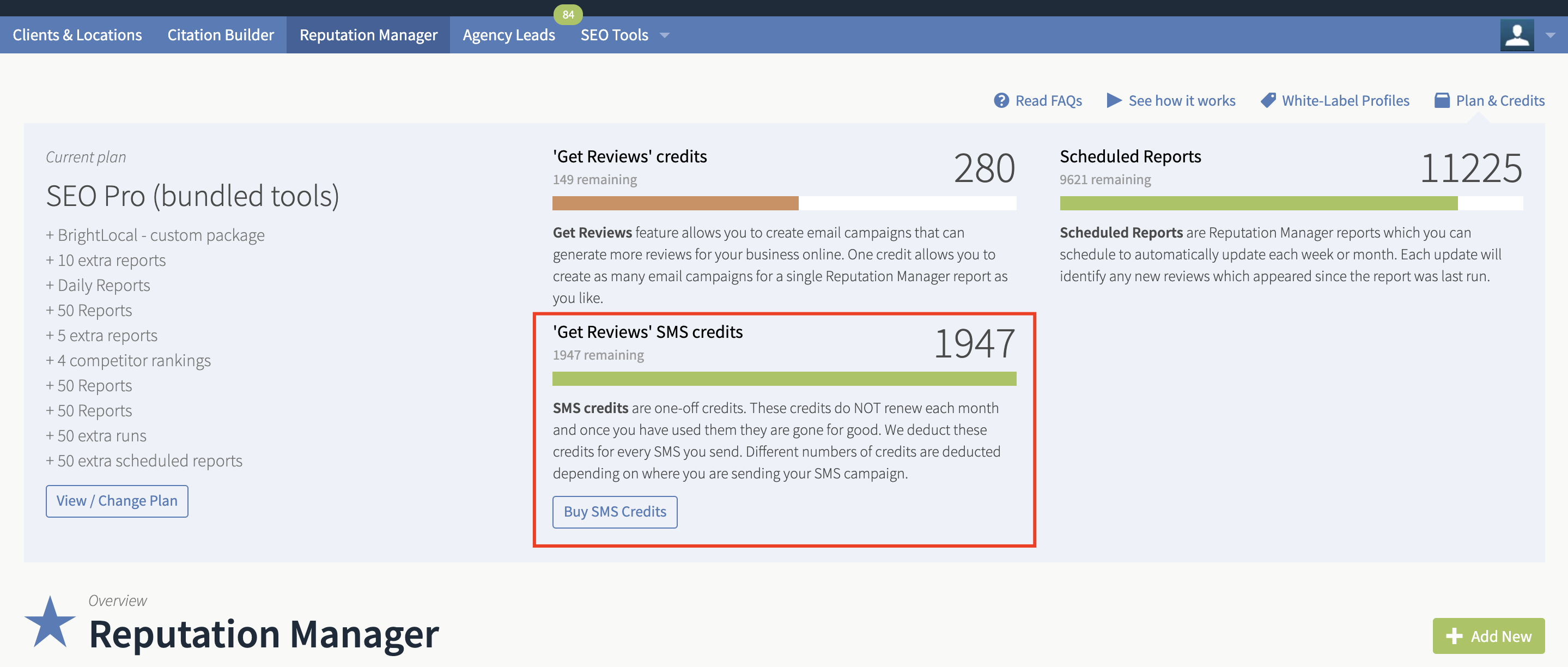Click the Add New button
Image resolution: width=1568 pixels, height=667 pixels.
click(1488, 636)
